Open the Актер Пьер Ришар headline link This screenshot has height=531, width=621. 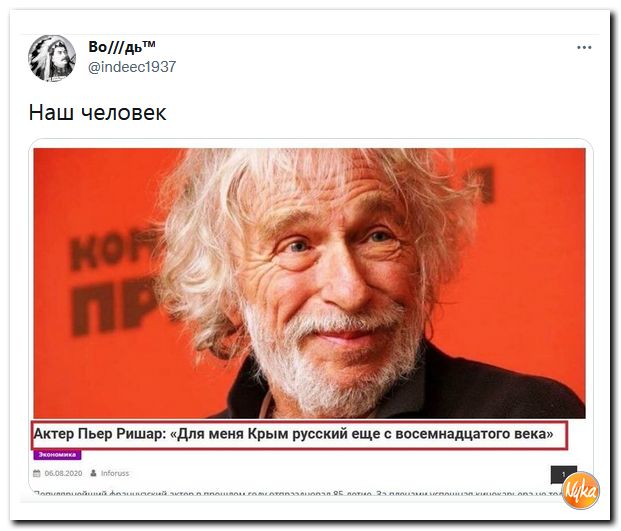[293, 434]
